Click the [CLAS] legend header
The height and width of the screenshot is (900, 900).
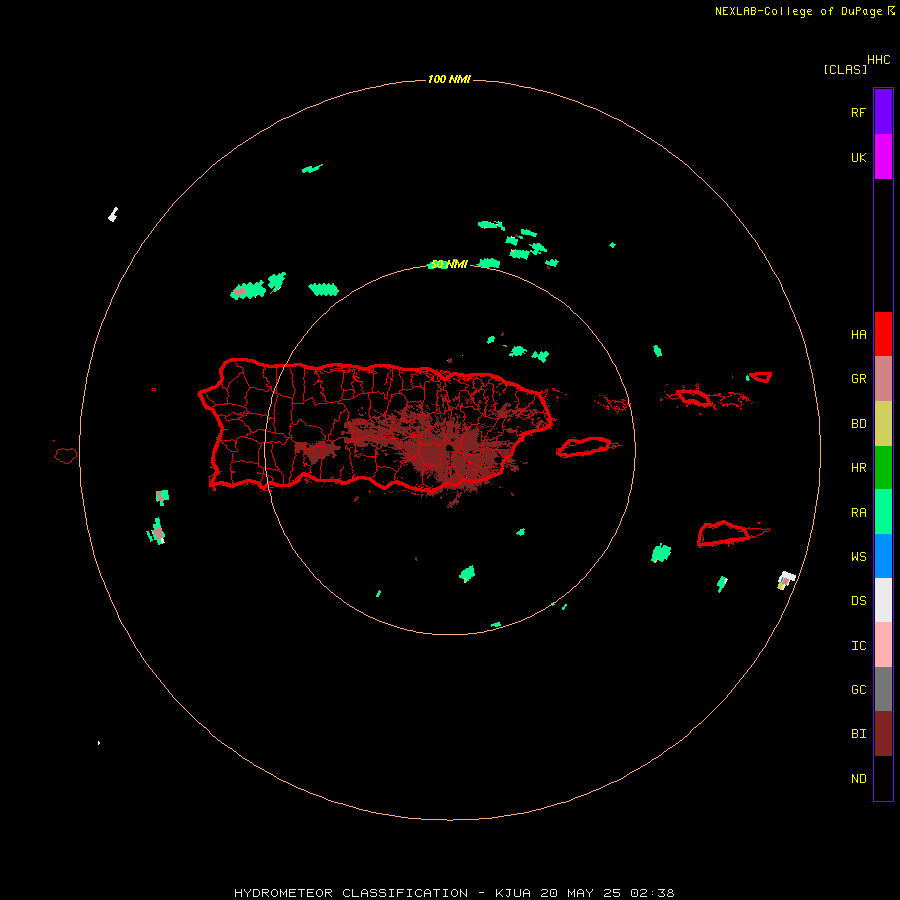pos(845,69)
